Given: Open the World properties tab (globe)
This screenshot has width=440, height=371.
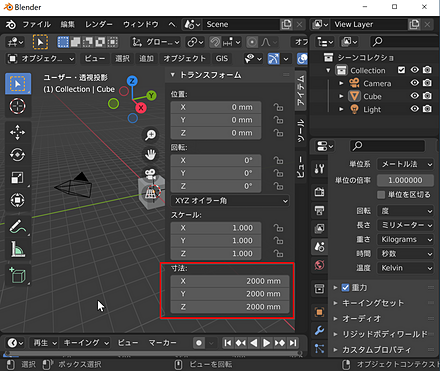Looking at the screenshot, I should (319, 265).
